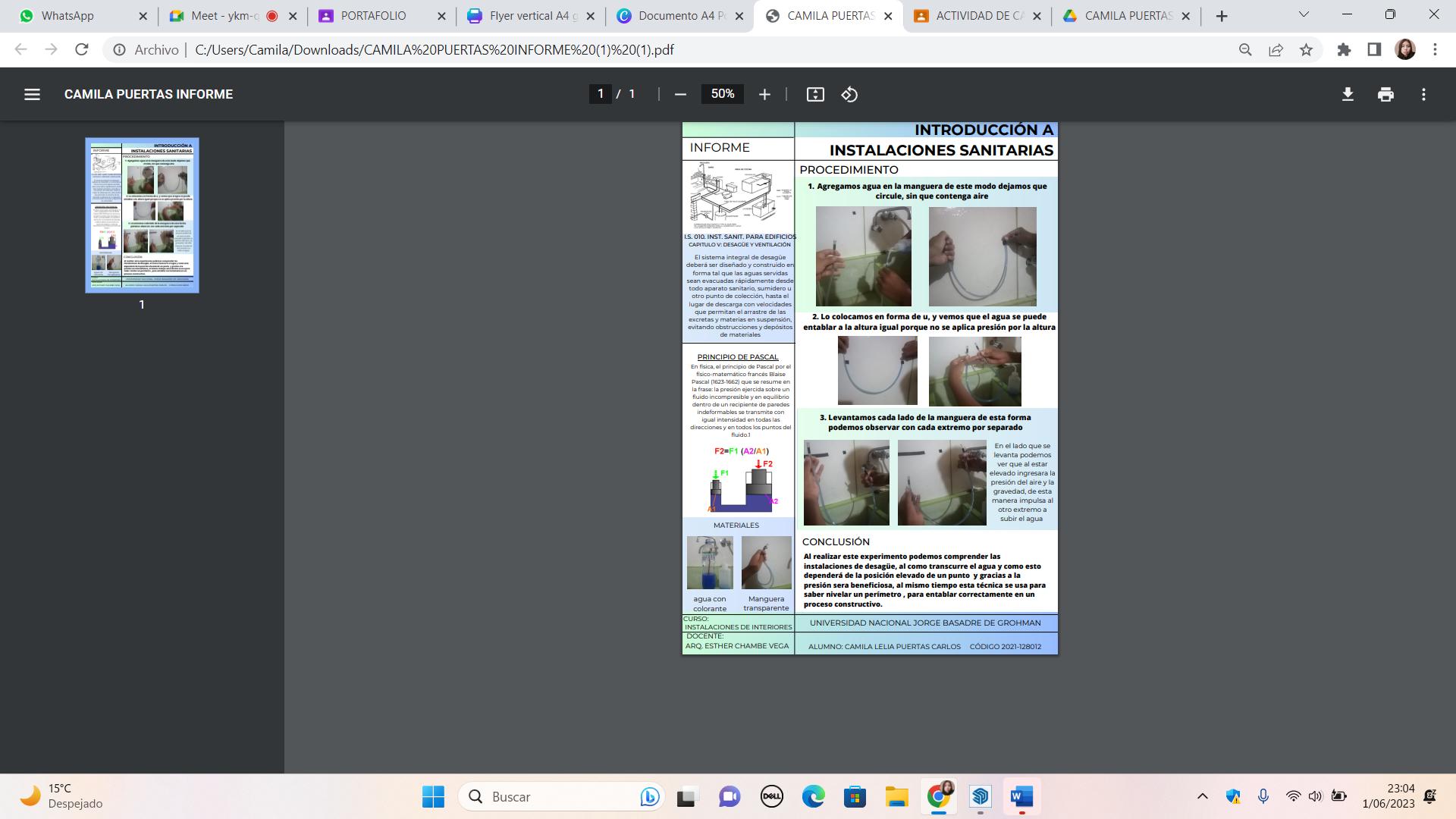Open Microsoft Word from the taskbar
The width and height of the screenshot is (1456, 819).
(1021, 796)
